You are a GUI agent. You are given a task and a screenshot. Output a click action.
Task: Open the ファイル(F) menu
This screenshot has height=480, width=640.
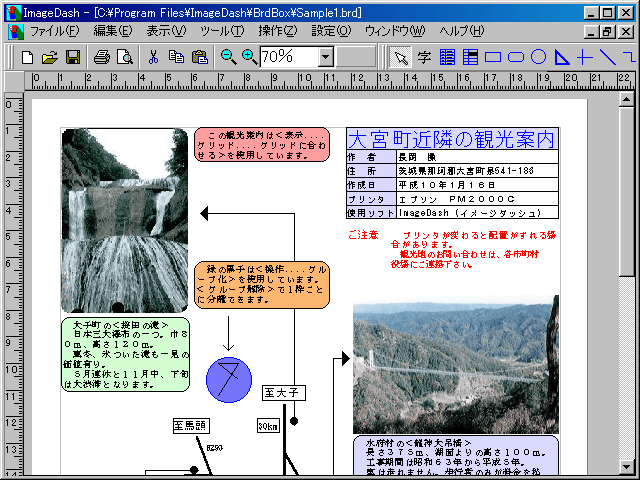coord(54,31)
